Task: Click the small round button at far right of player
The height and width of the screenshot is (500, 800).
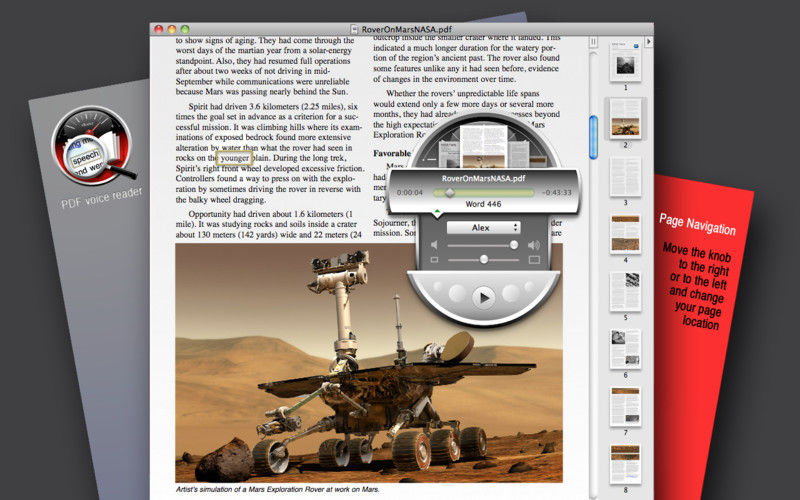Action: coord(530,286)
